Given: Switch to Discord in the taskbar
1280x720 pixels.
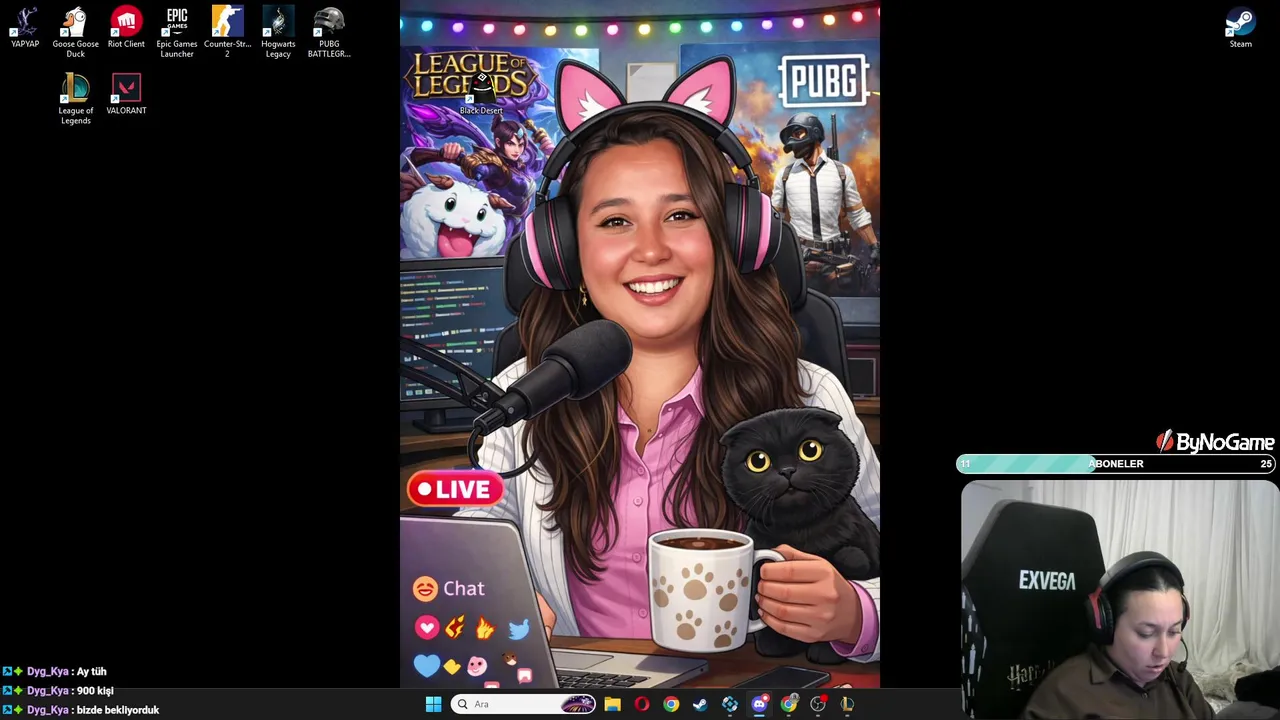Looking at the screenshot, I should tap(759, 704).
